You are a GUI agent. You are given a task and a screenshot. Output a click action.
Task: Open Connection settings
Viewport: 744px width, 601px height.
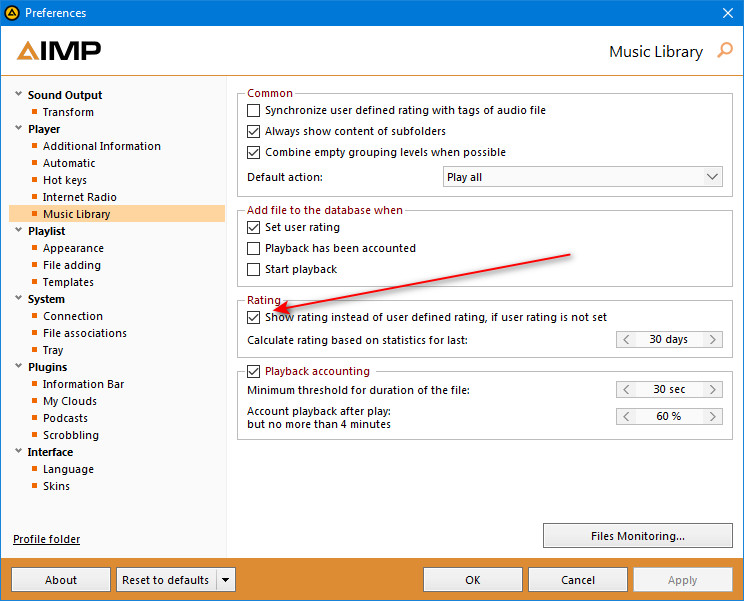73,316
